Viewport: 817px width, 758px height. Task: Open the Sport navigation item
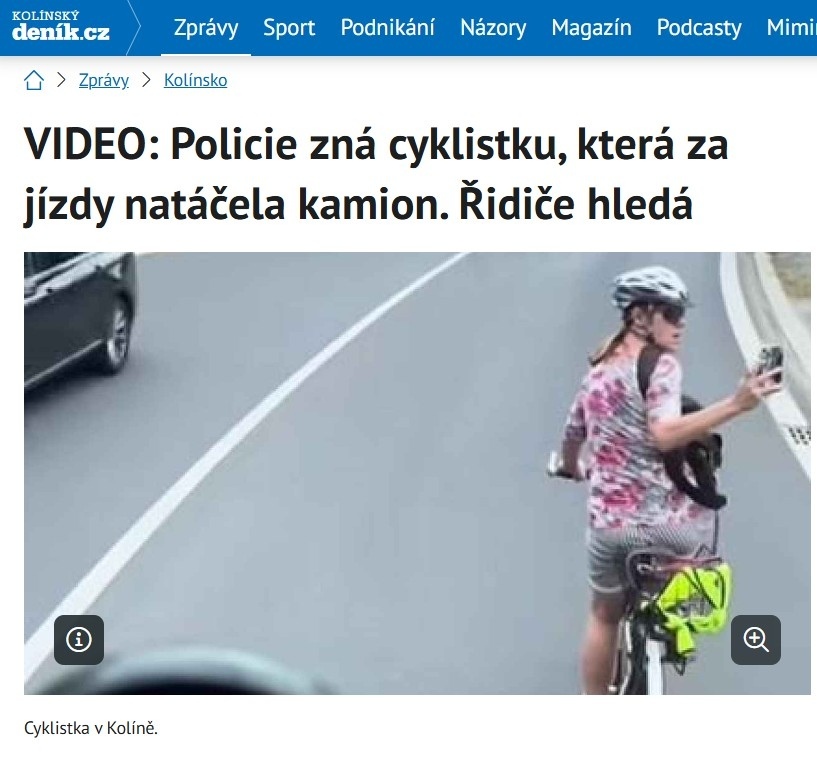coord(289,27)
